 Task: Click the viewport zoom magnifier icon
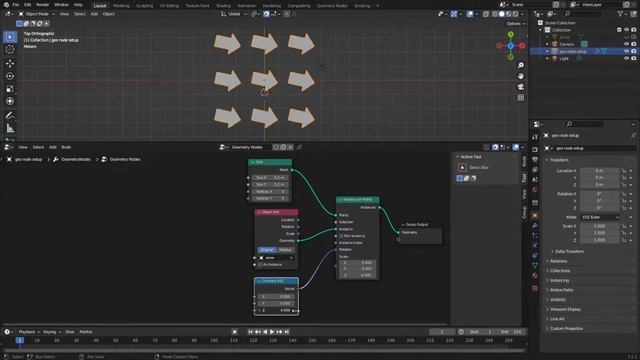point(521,65)
